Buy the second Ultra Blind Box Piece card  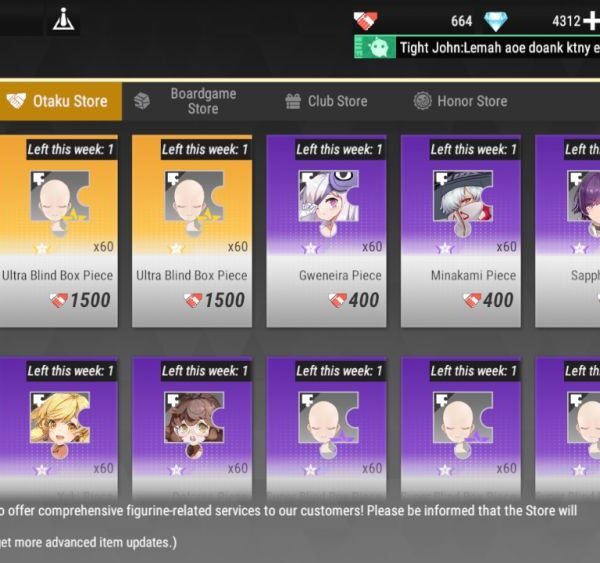[x=192, y=231]
